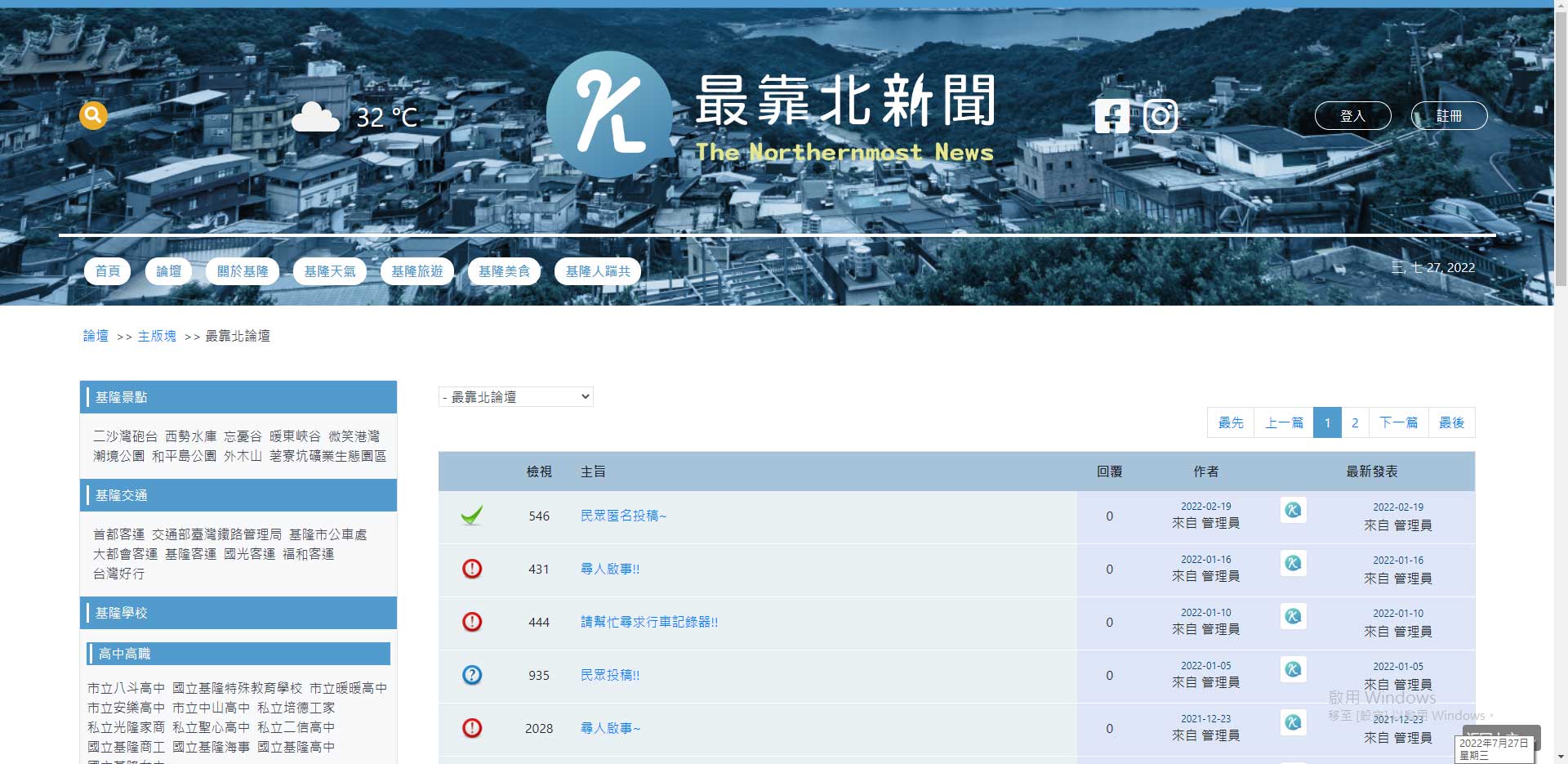Click green checkmark icon beside 民眾匿名投稿
This screenshot has height=764, width=1568.
tap(472, 516)
